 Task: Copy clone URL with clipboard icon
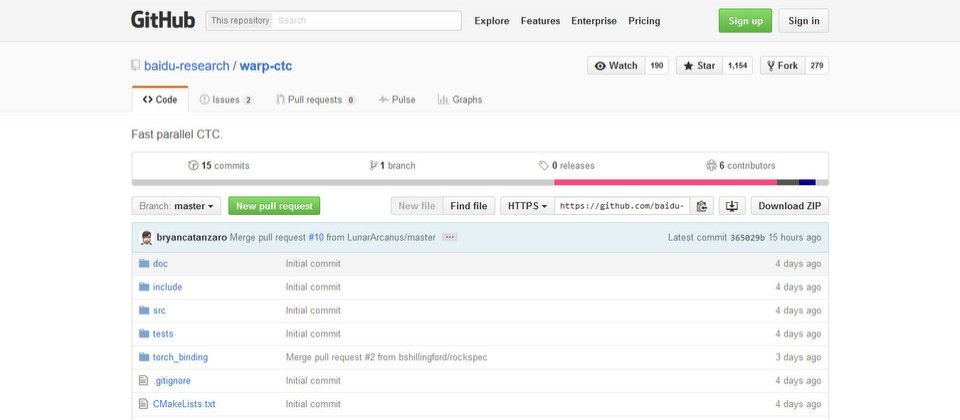click(x=702, y=206)
